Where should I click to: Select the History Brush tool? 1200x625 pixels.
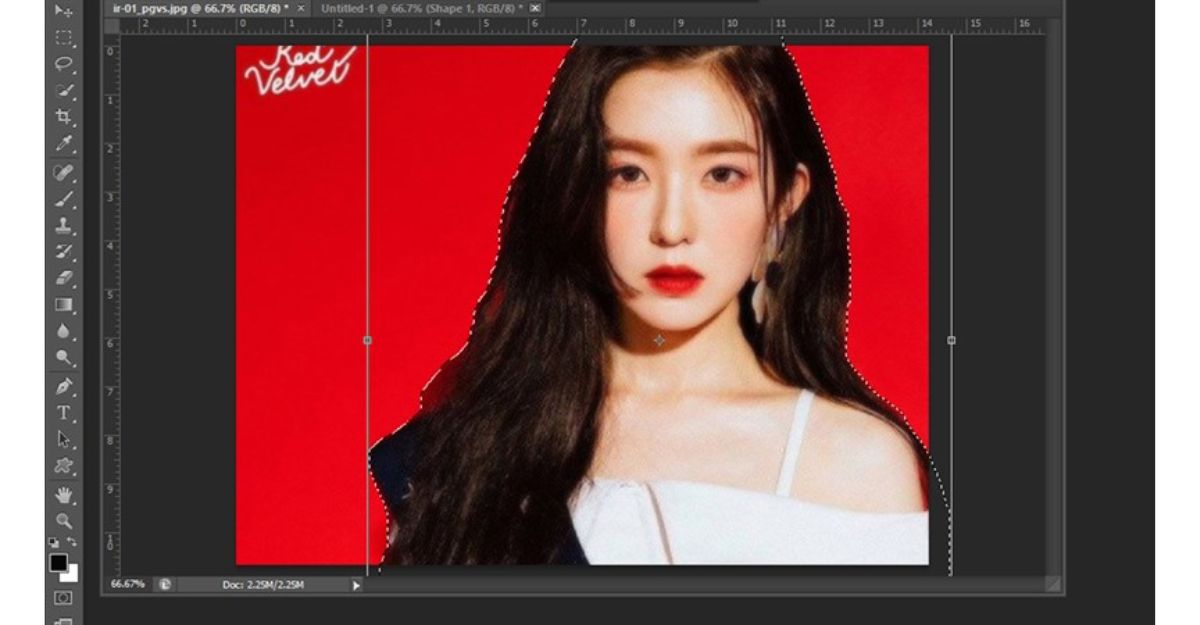pos(64,251)
